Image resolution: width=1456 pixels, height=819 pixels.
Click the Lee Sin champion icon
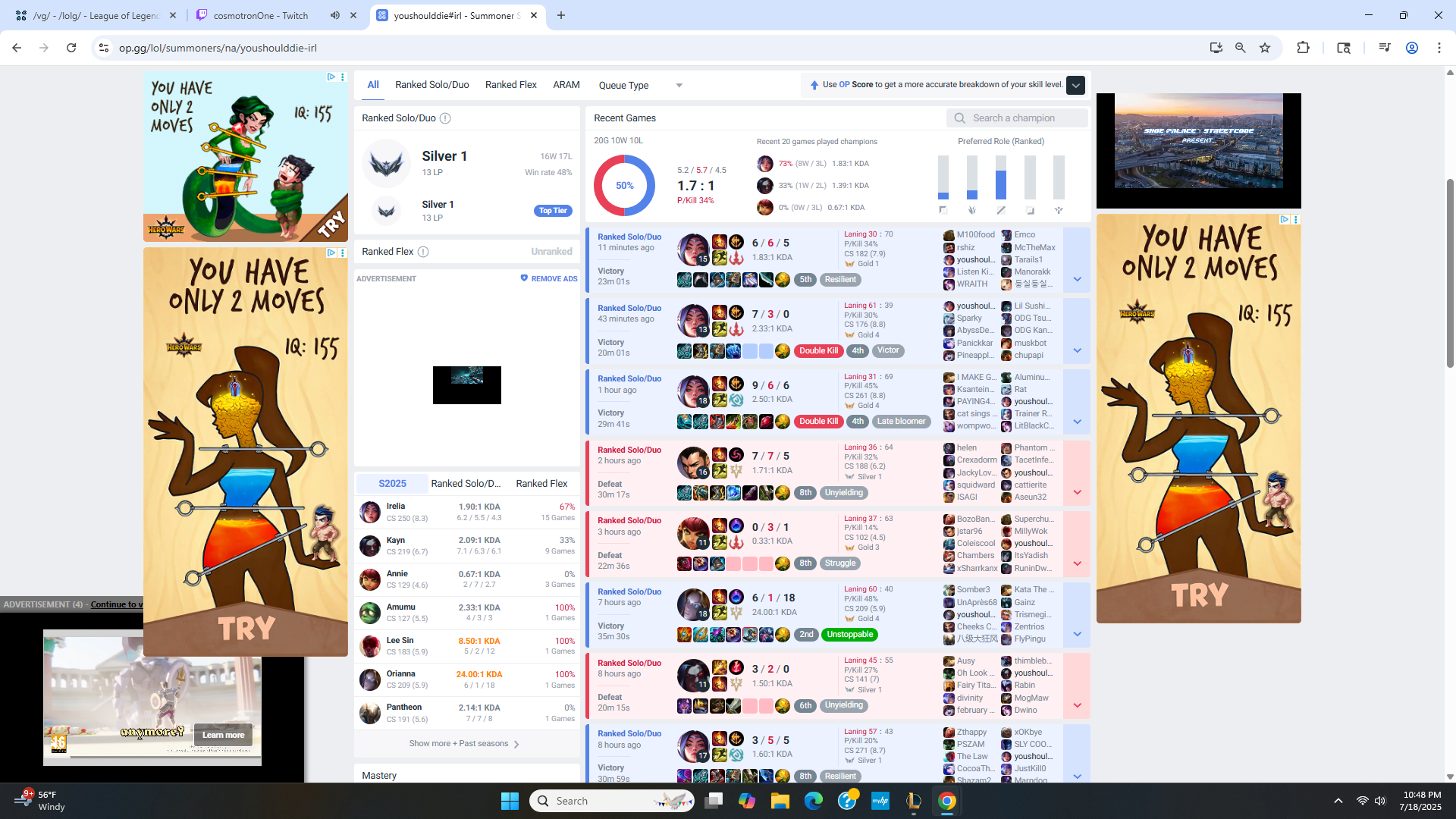pos(370,645)
